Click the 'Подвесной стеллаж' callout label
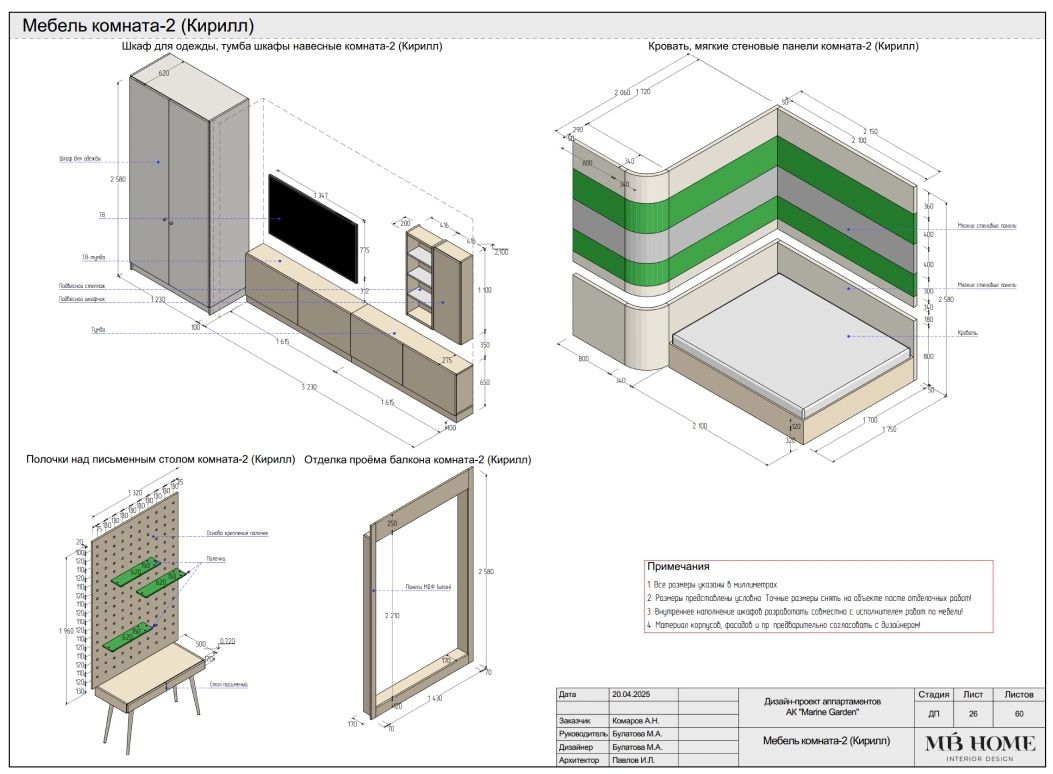 pos(82,286)
